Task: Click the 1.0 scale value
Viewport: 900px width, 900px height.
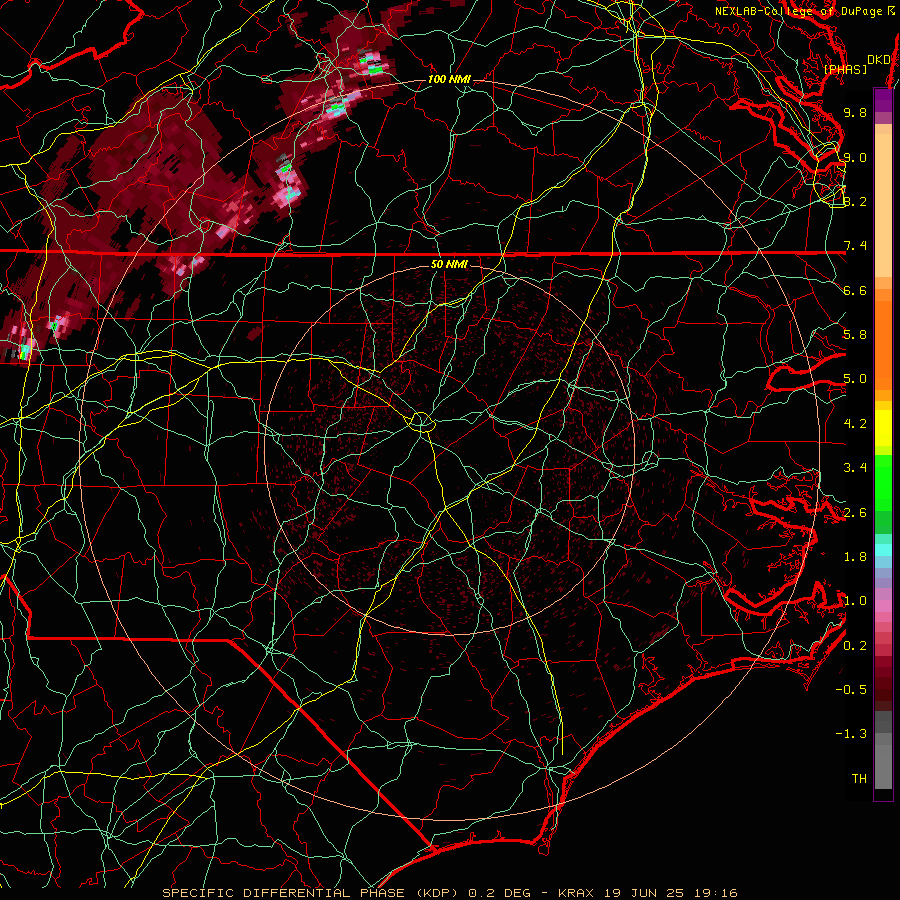Action: [855, 601]
